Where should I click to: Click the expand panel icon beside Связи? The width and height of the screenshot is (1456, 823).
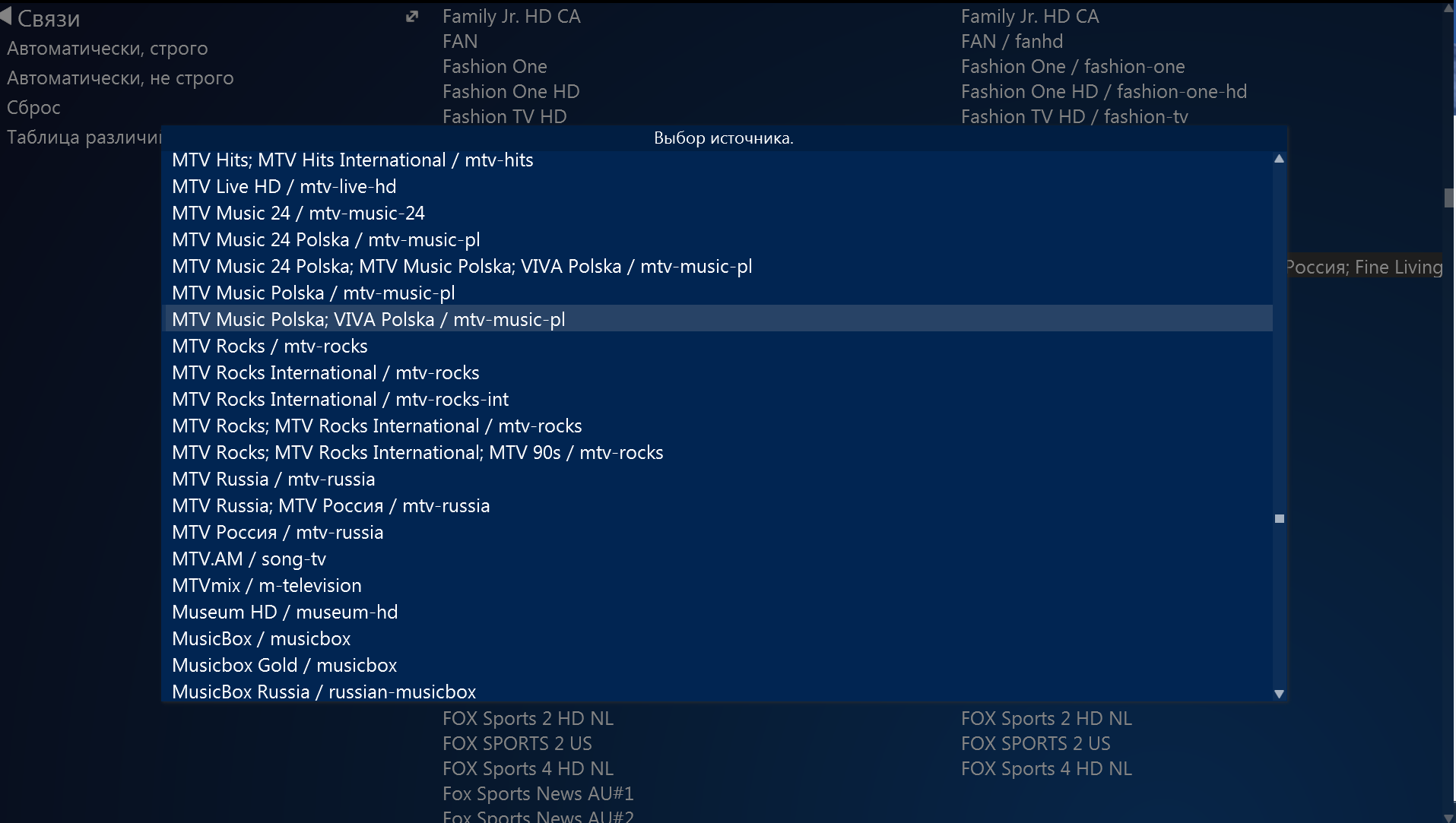click(412, 17)
